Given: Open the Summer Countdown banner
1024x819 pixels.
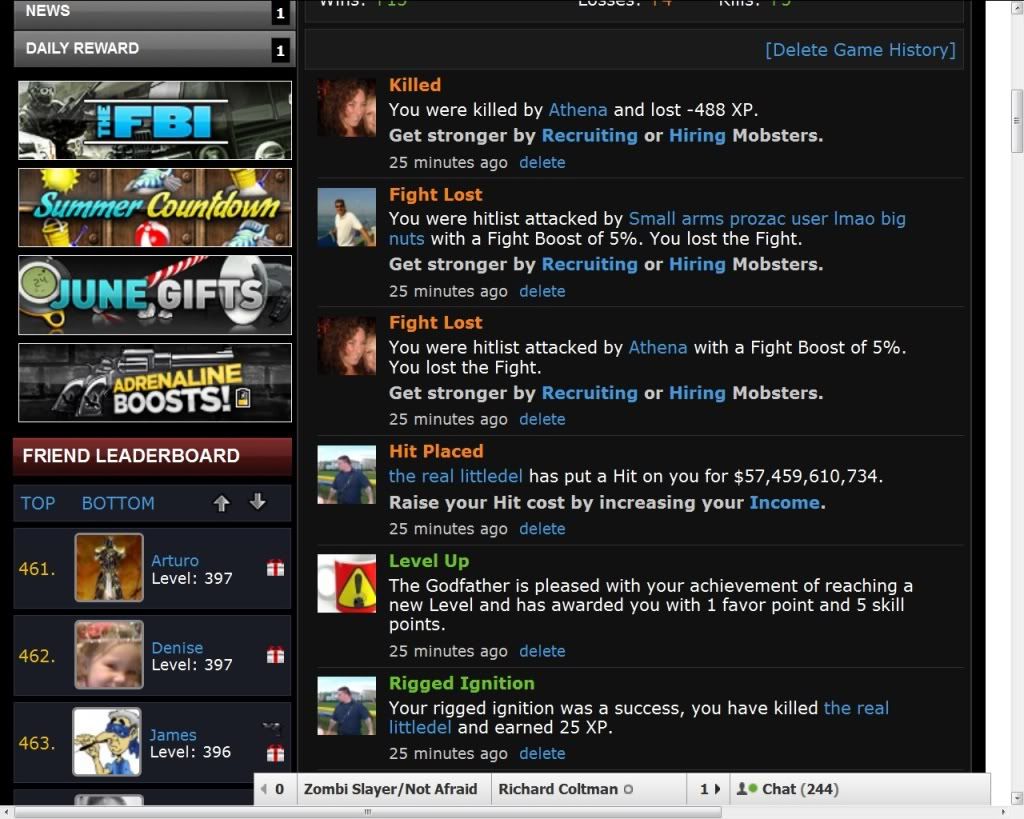Looking at the screenshot, I should 155,207.
